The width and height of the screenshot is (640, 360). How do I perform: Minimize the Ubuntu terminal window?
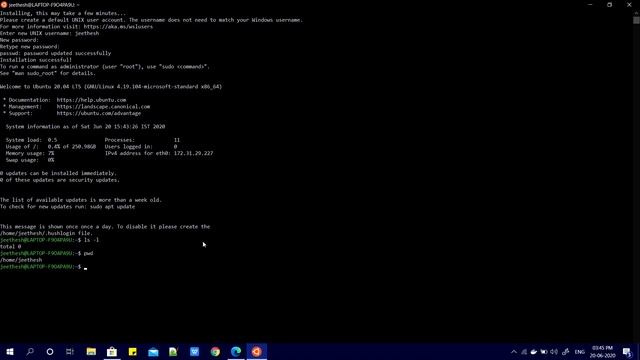coord(590,4)
